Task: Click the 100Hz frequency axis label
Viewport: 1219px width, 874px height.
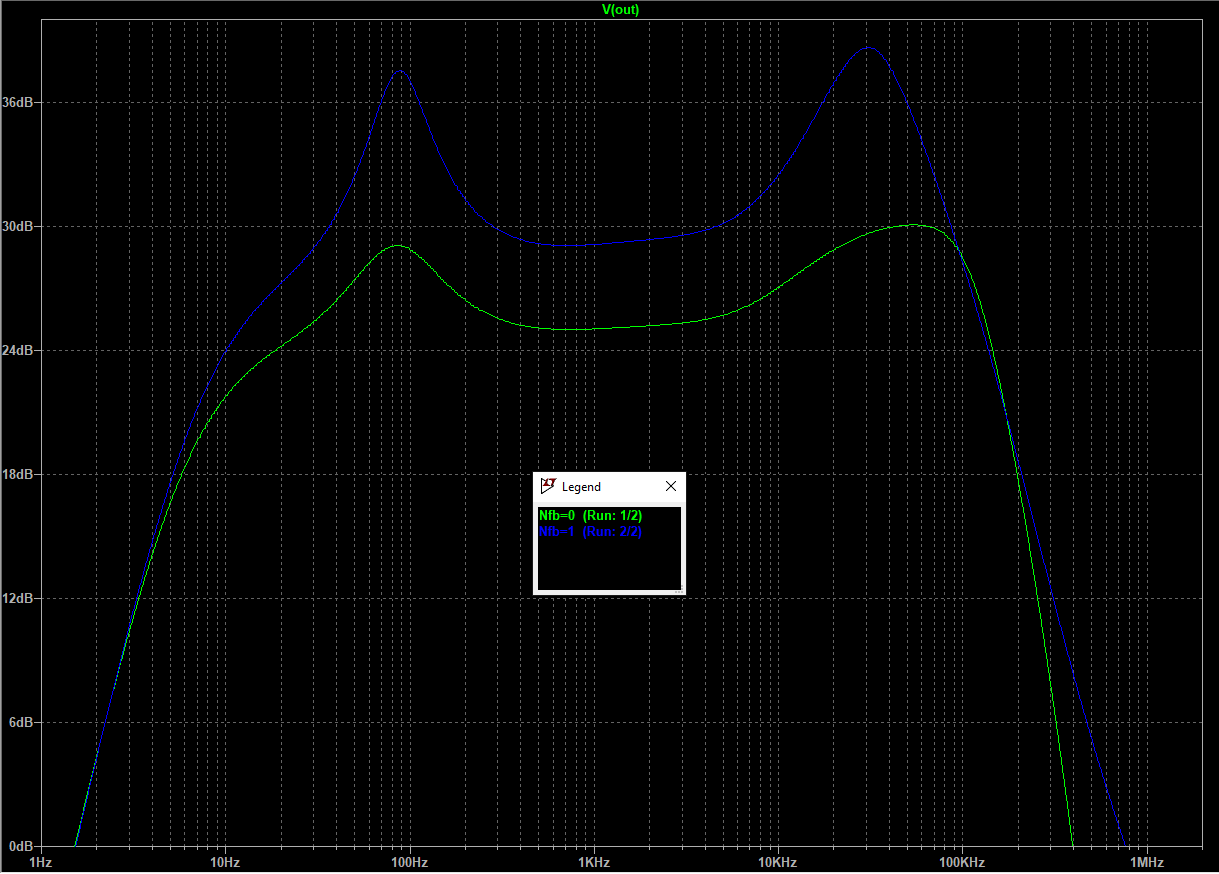Action: [x=409, y=862]
